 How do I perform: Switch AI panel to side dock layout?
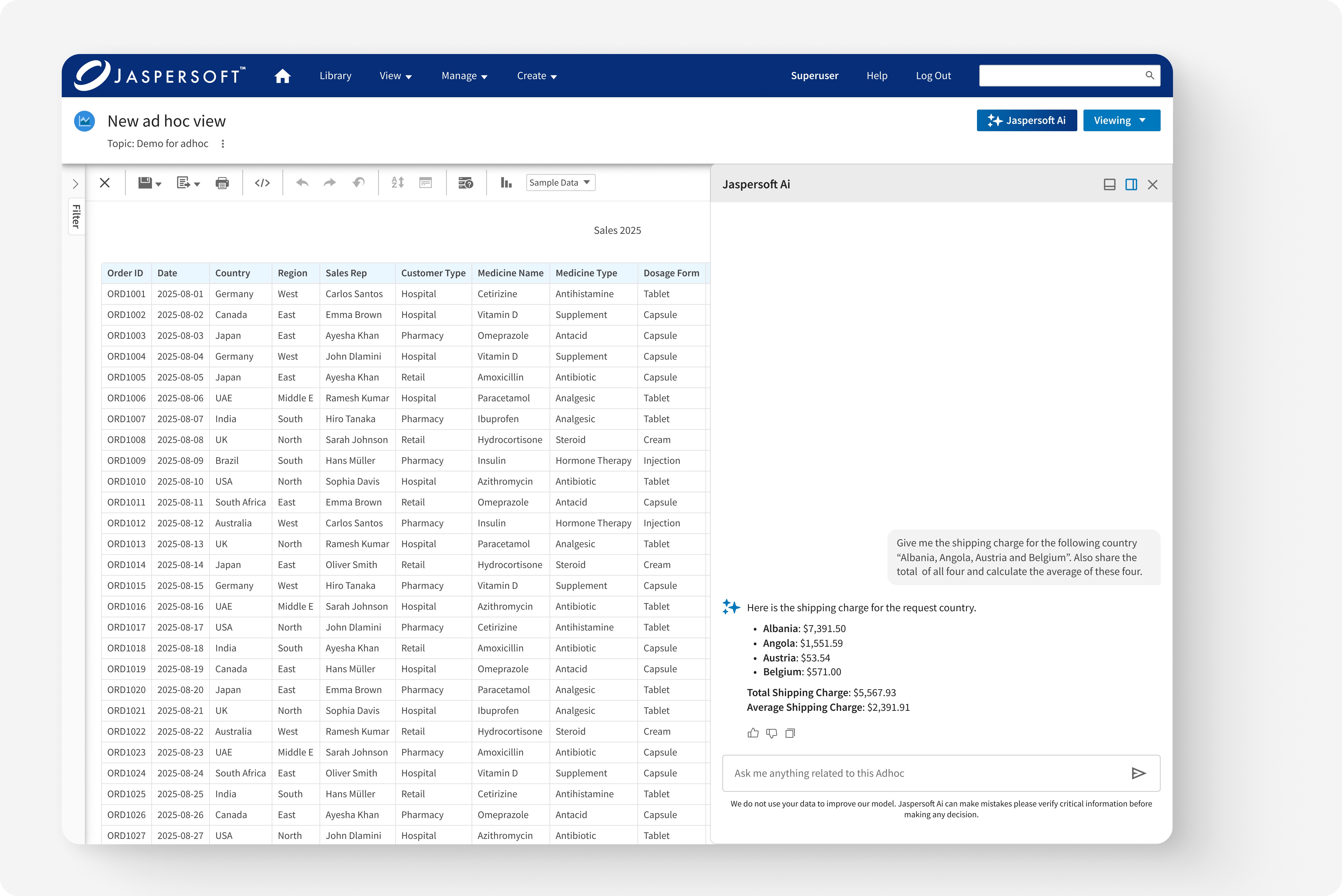coord(1131,184)
